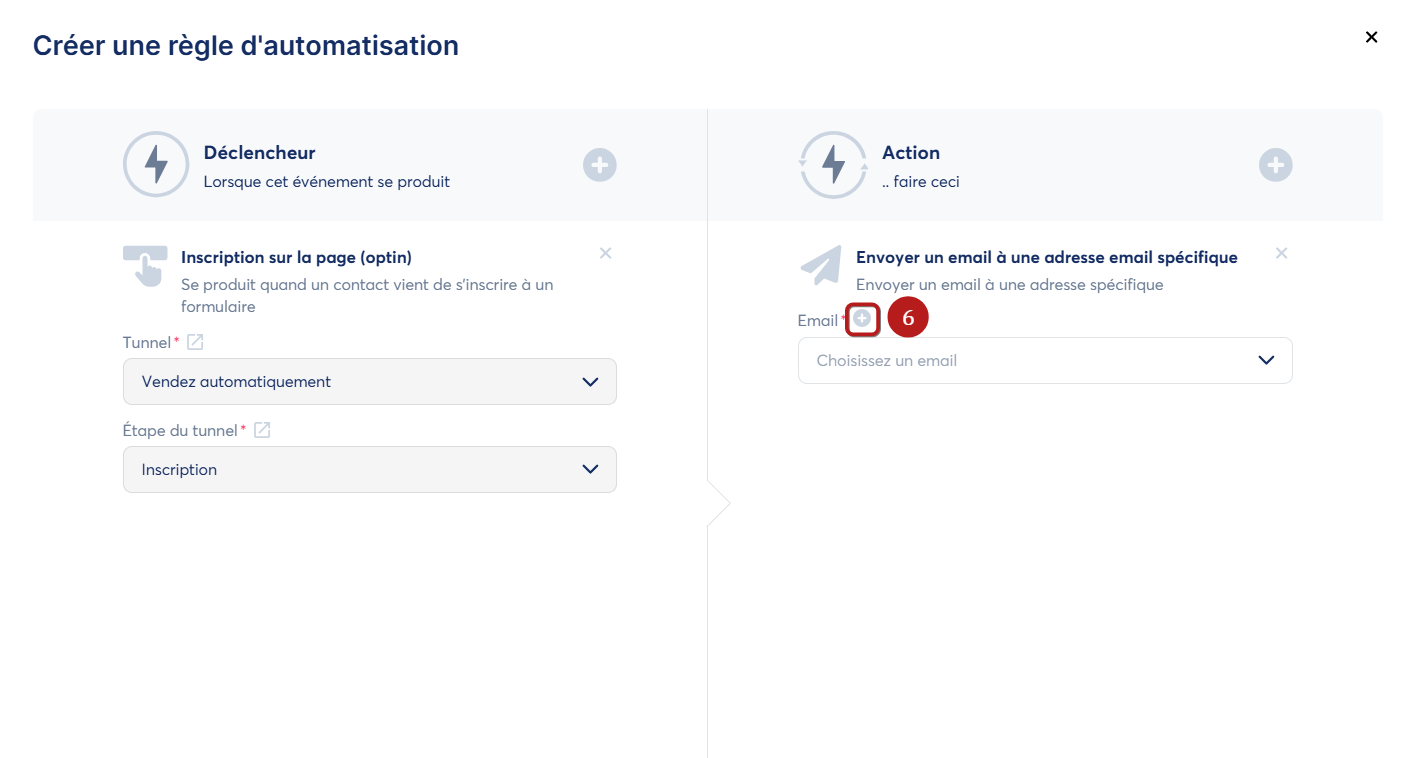This screenshot has height=758, width=1415.
Task: Close the automation rule dialog
Action: click(x=1371, y=37)
